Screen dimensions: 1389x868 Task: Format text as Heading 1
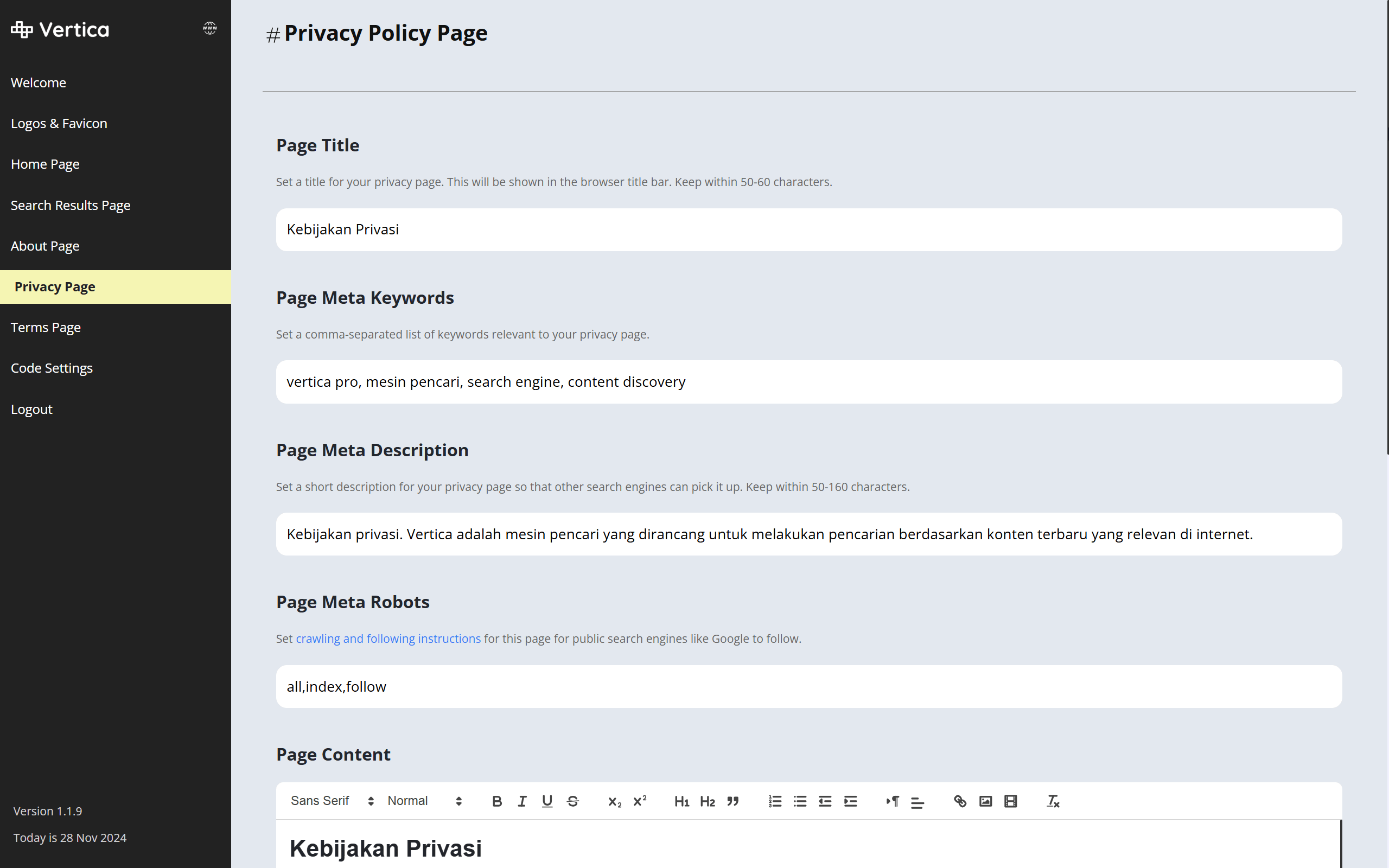[x=681, y=801]
